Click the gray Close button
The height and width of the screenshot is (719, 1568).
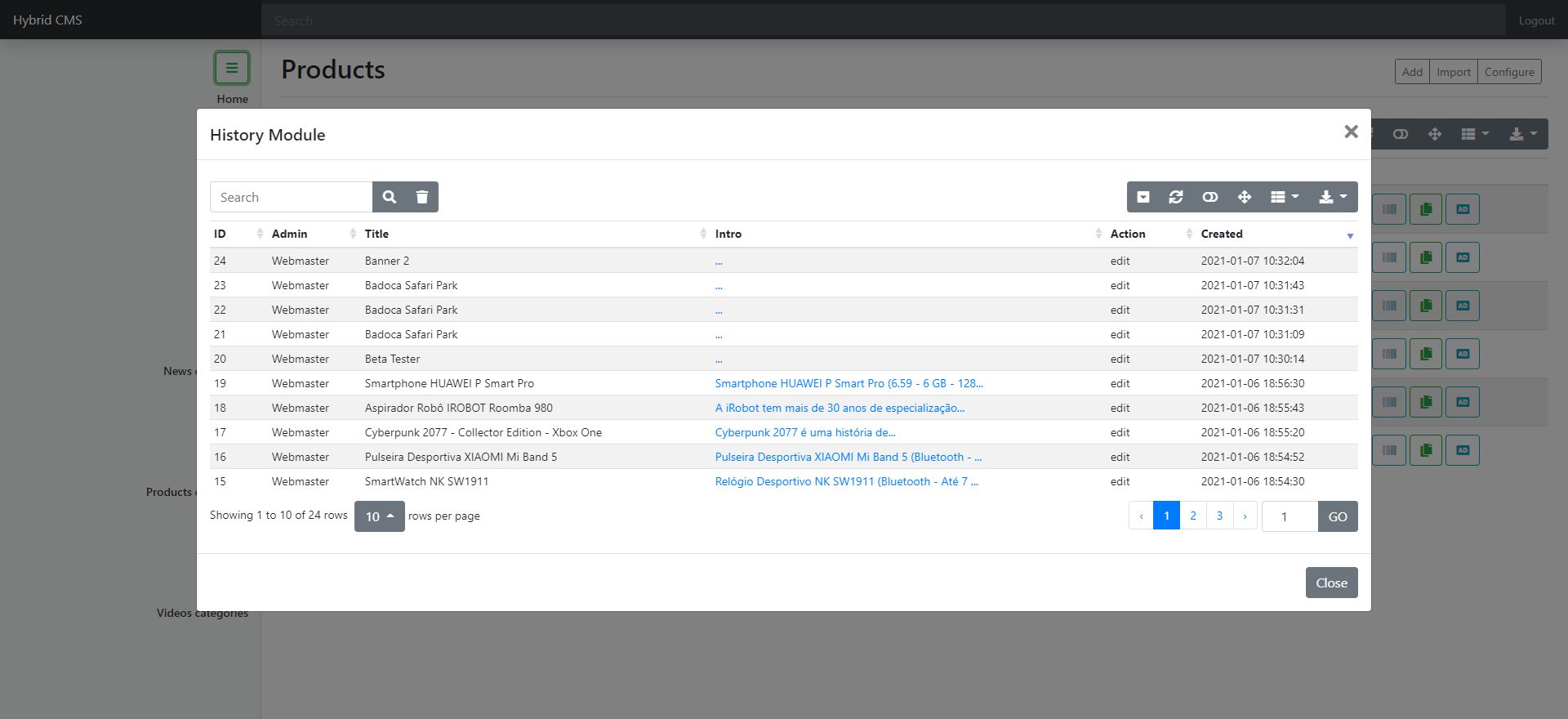1331,583
